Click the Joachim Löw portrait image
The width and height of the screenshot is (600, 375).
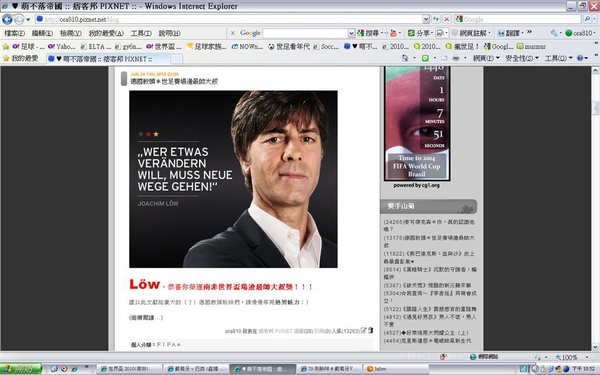pos(233,179)
